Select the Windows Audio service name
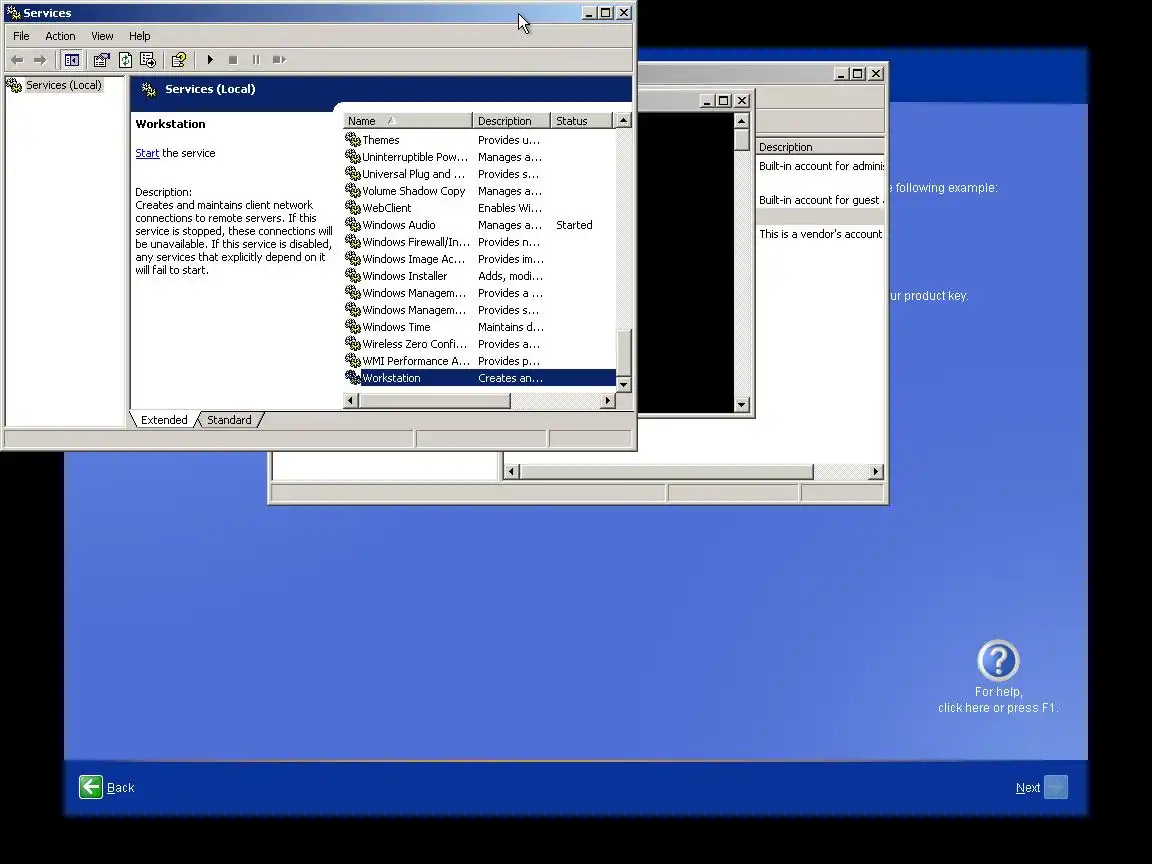Viewport: 1152px width, 864px height. (399, 225)
